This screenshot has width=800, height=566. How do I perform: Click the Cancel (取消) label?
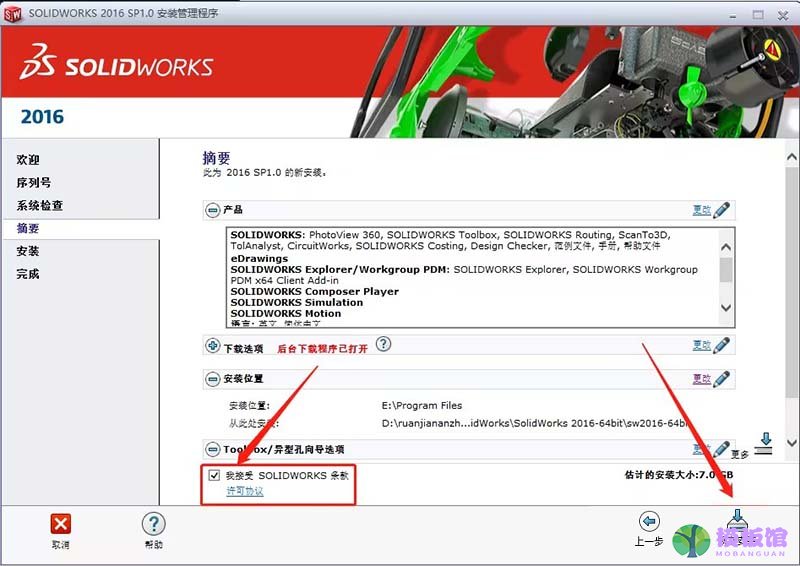coord(61,545)
